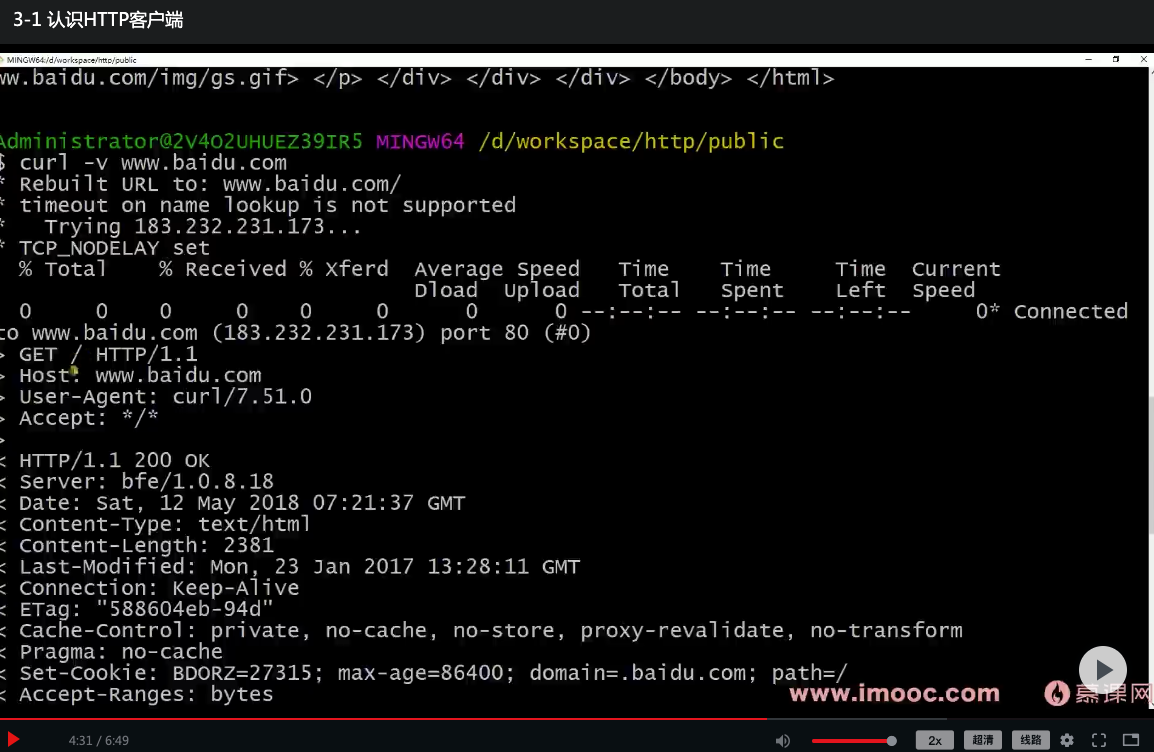Click the play icon in the player bar
Viewport: 1154px width, 752px height.
13,739
